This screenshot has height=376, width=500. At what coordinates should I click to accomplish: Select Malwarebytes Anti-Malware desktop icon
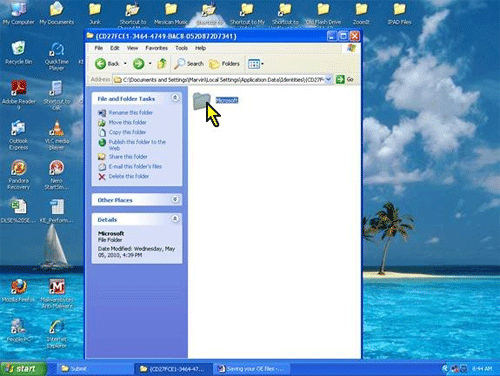tap(57, 293)
